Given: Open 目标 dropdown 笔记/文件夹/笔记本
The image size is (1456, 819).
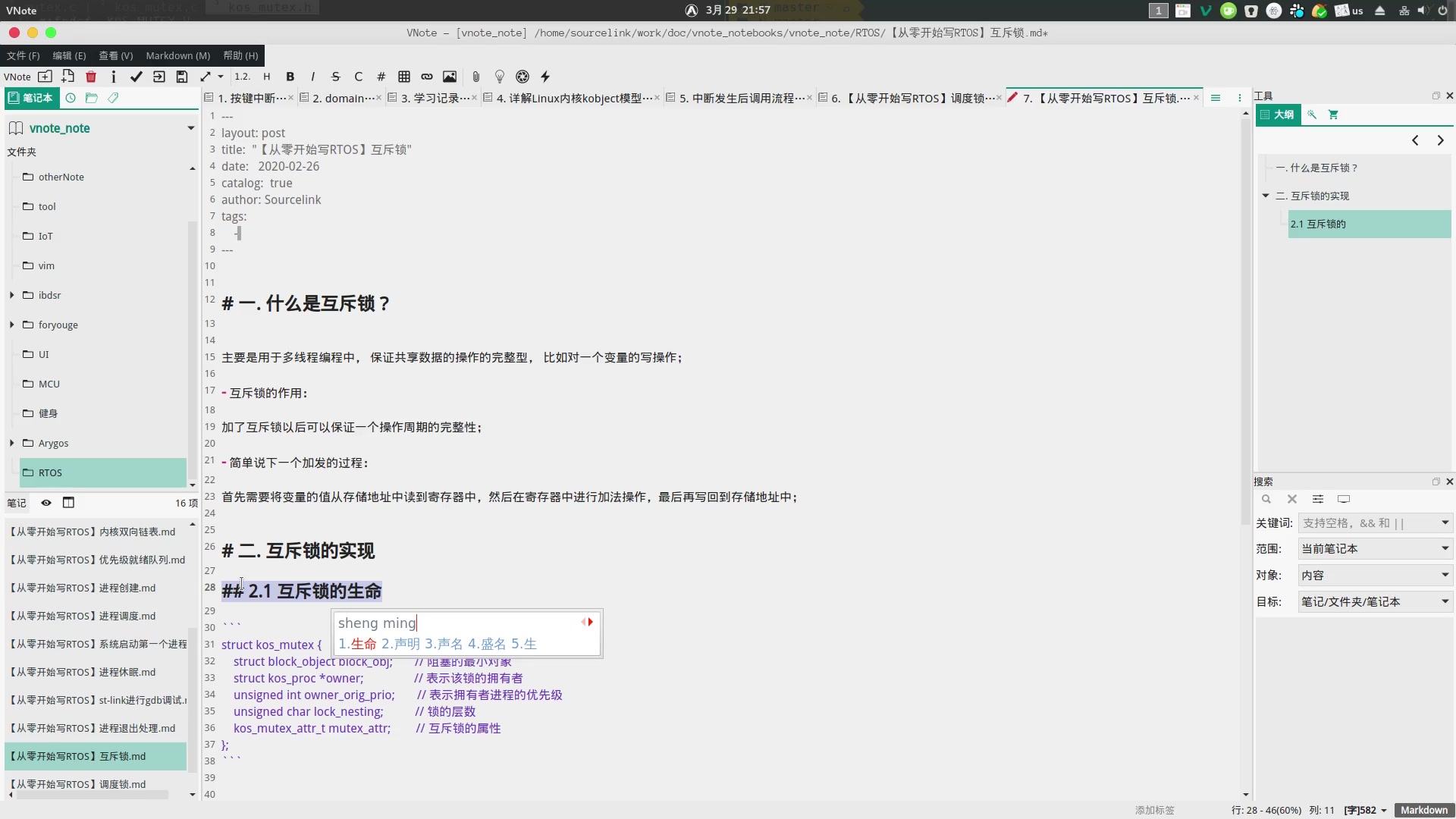Looking at the screenshot, I should [x=1375, y=601].
